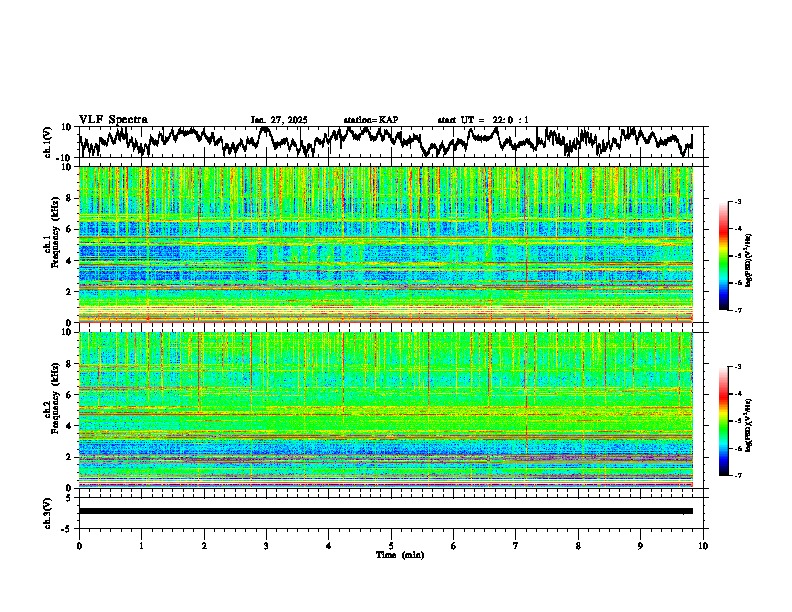This screenshot has height=612, width=792.
Task: Click the black ch.3 voltage bar
Action: click(x=385, y=511)
